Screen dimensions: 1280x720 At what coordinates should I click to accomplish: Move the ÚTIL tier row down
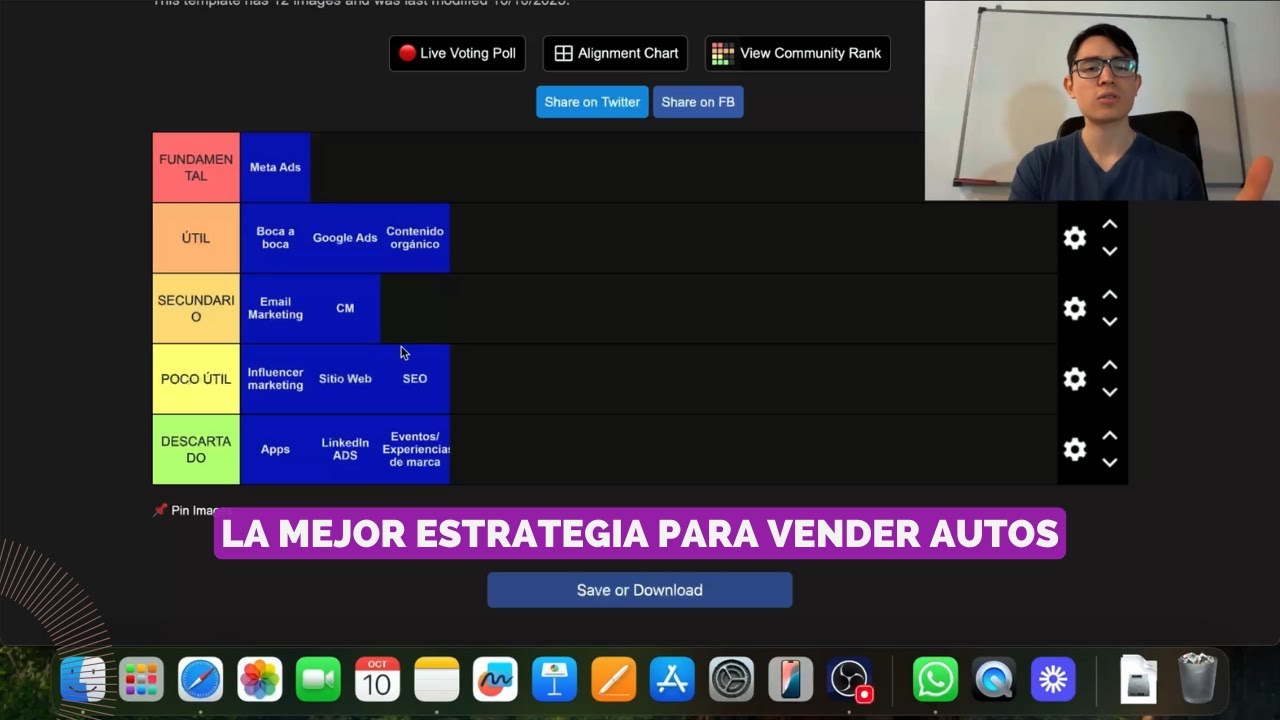click(1109, 251)
